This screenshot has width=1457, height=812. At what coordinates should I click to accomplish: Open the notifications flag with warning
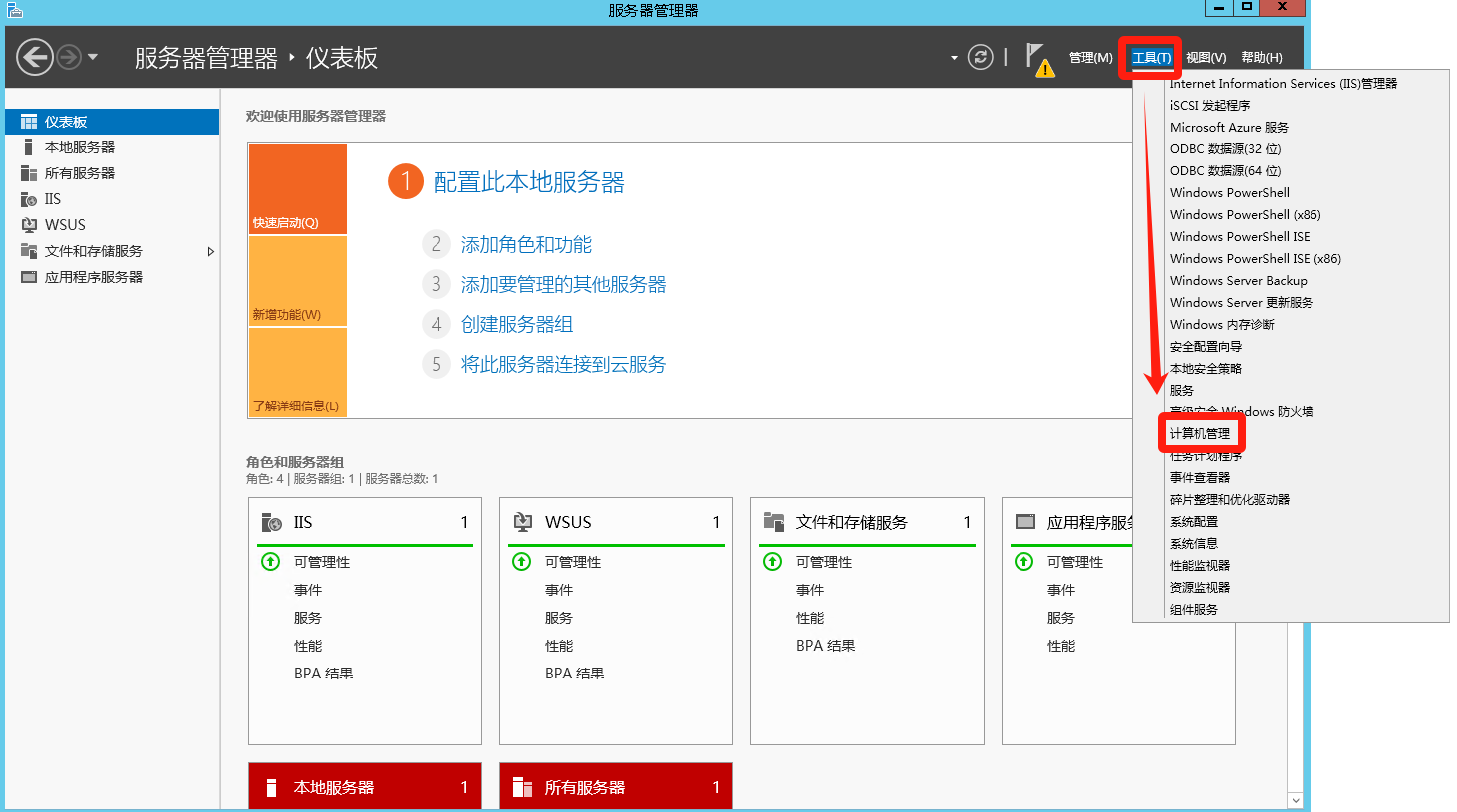coord(1037,58)
